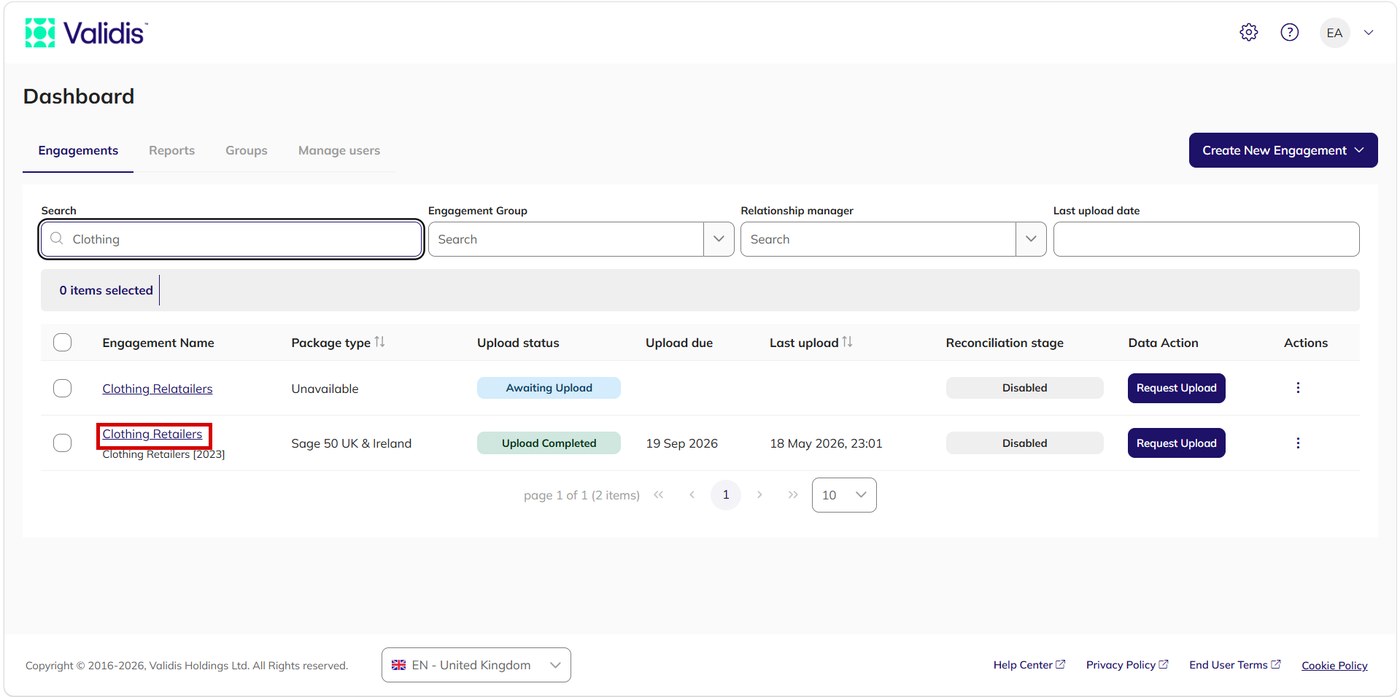The image size is (1400, 697).
Task: Expand the Engagement Group dropdown
Action: [719, 239]
